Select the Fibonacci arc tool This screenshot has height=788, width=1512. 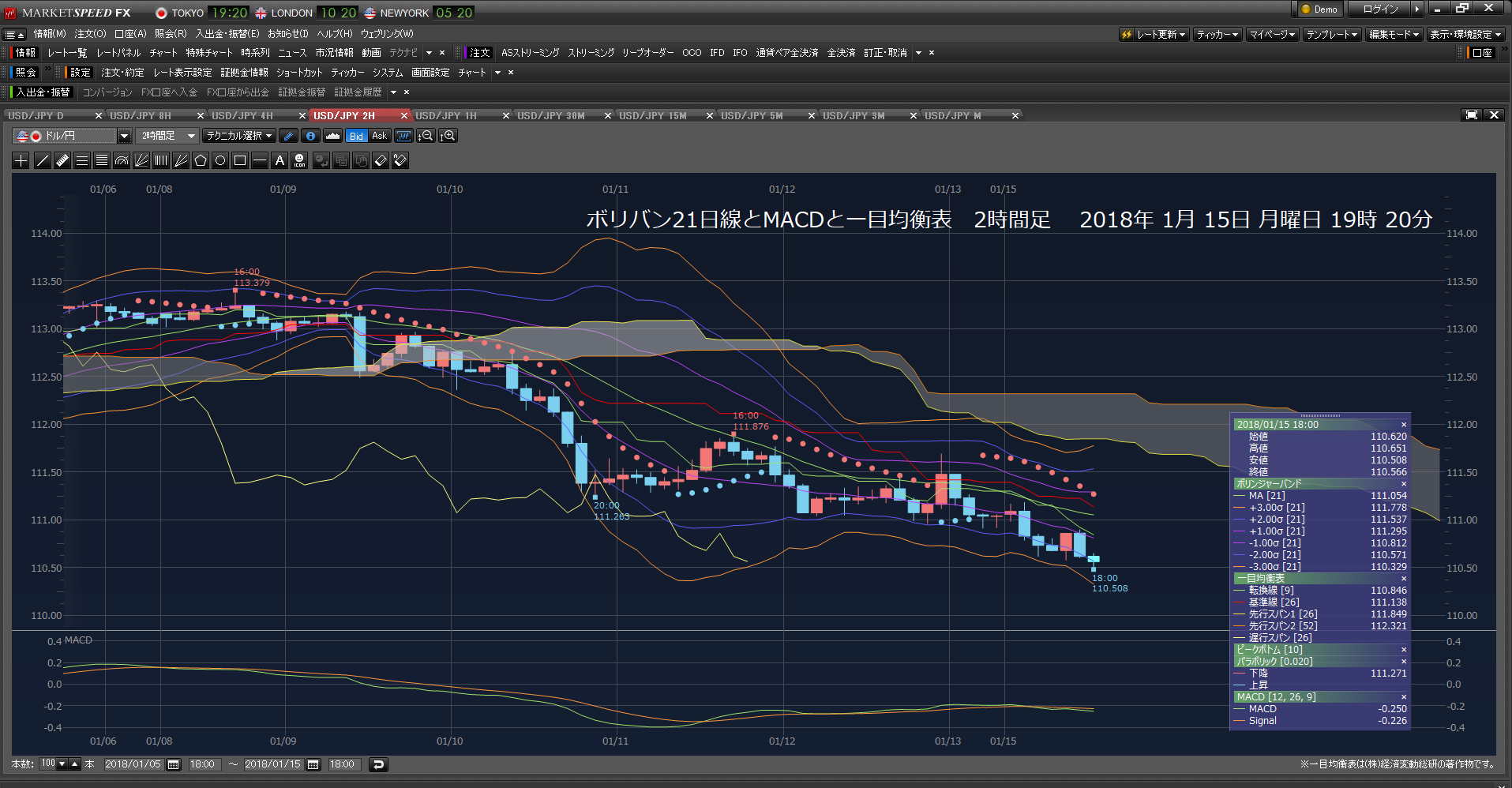point(121,160)
